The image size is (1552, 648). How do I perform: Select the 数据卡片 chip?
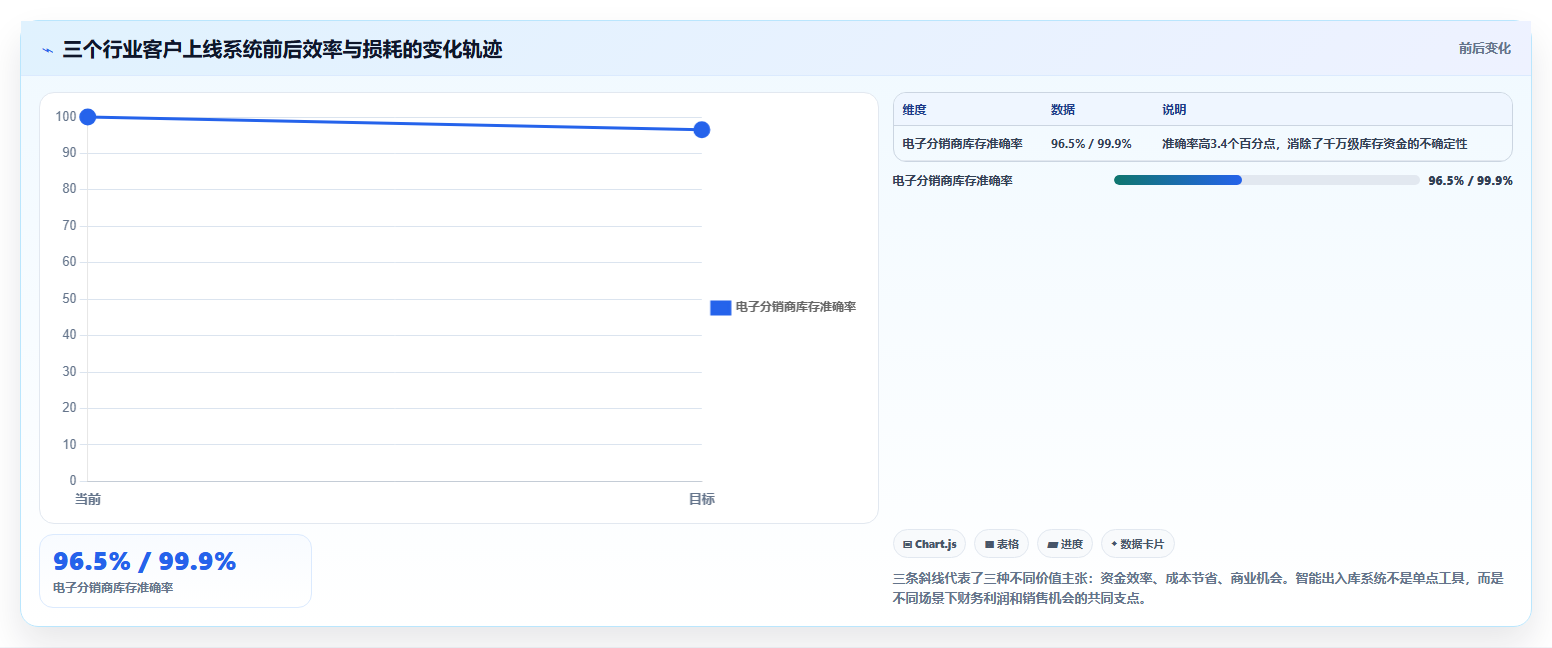pyautogui.click(x=1137, y=544)
